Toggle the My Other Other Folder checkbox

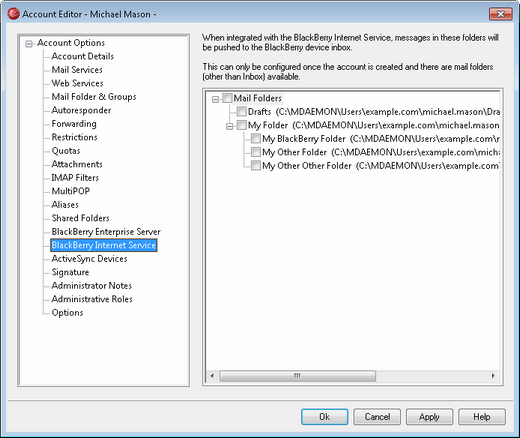click(256, 166)
